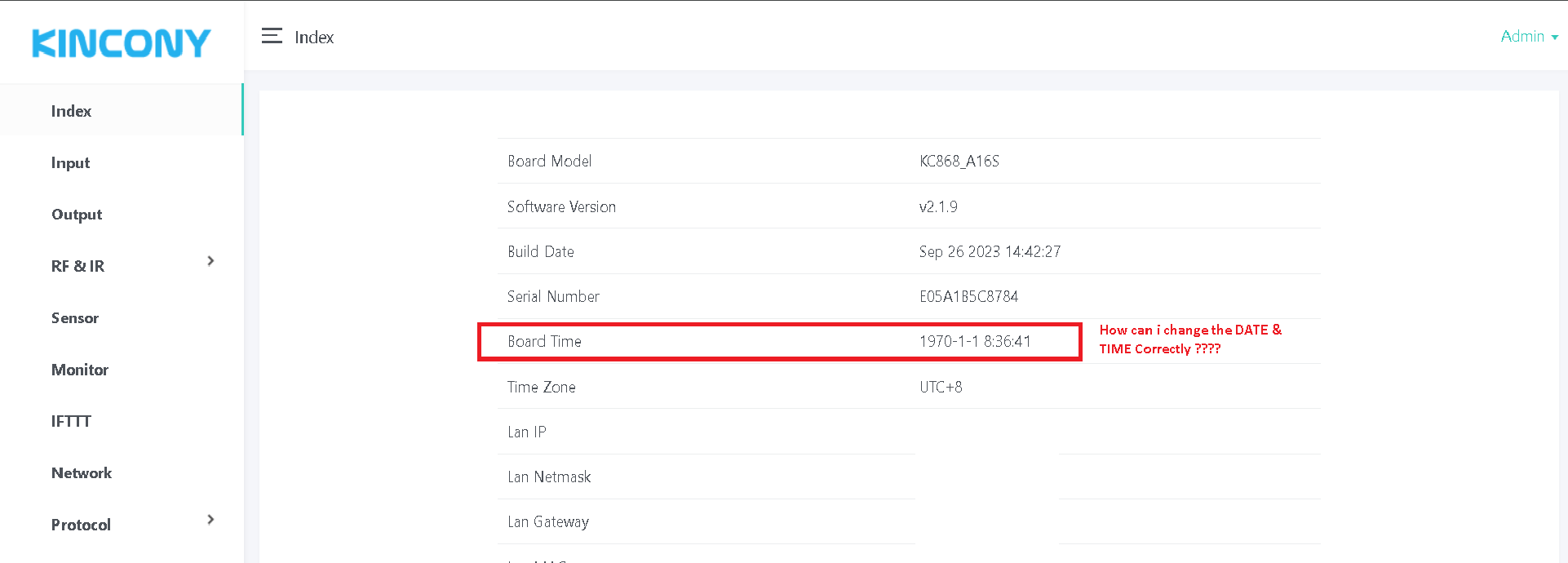Click the Time Zone UTC+8 value

[941, 388]
